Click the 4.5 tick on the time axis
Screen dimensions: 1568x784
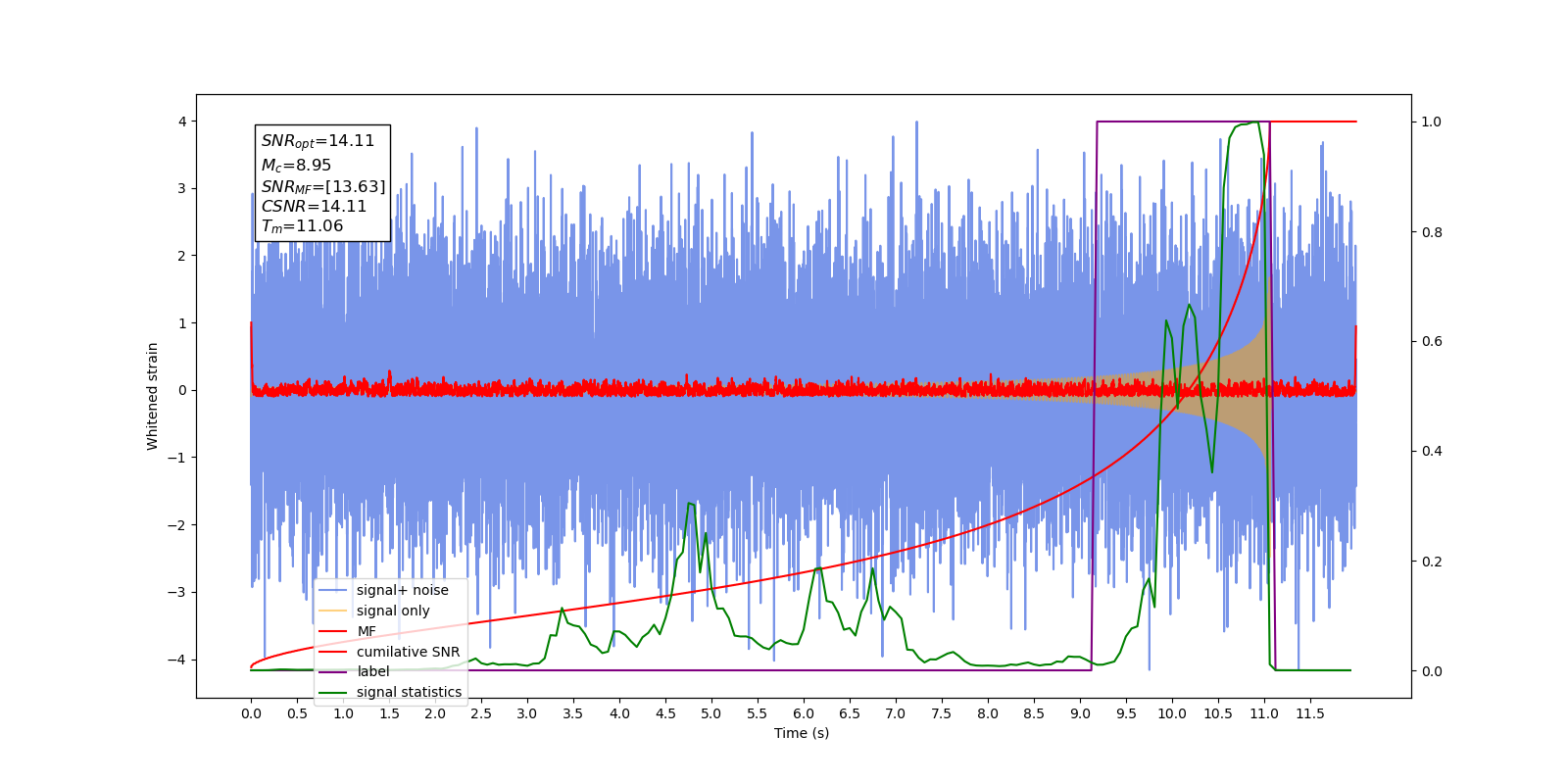pyautogui.click(x=665, y=713)
